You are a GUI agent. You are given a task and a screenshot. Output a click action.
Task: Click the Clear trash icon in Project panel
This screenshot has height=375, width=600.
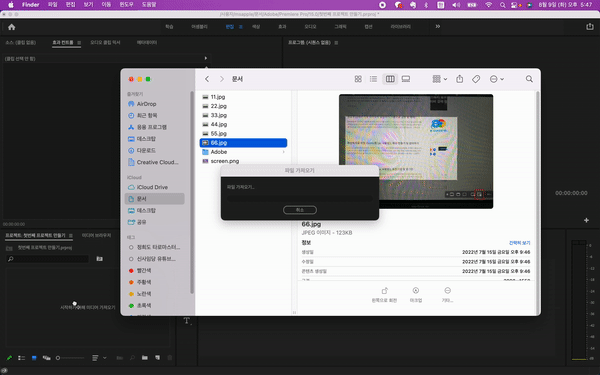[x=170, y=358]
